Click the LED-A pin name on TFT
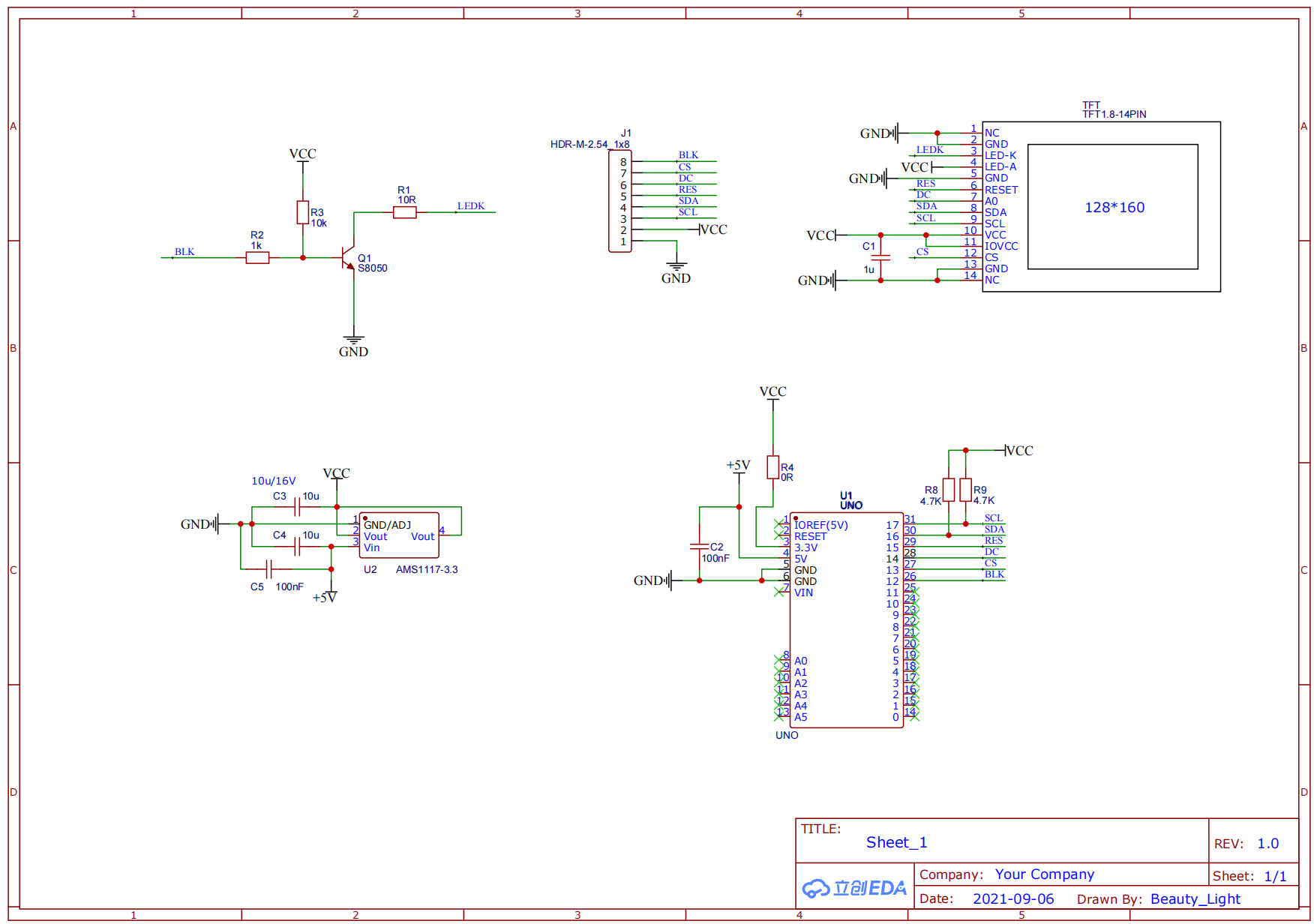Image resolution: width=1314 pixels, height=924 pixels. point(1000,166)
